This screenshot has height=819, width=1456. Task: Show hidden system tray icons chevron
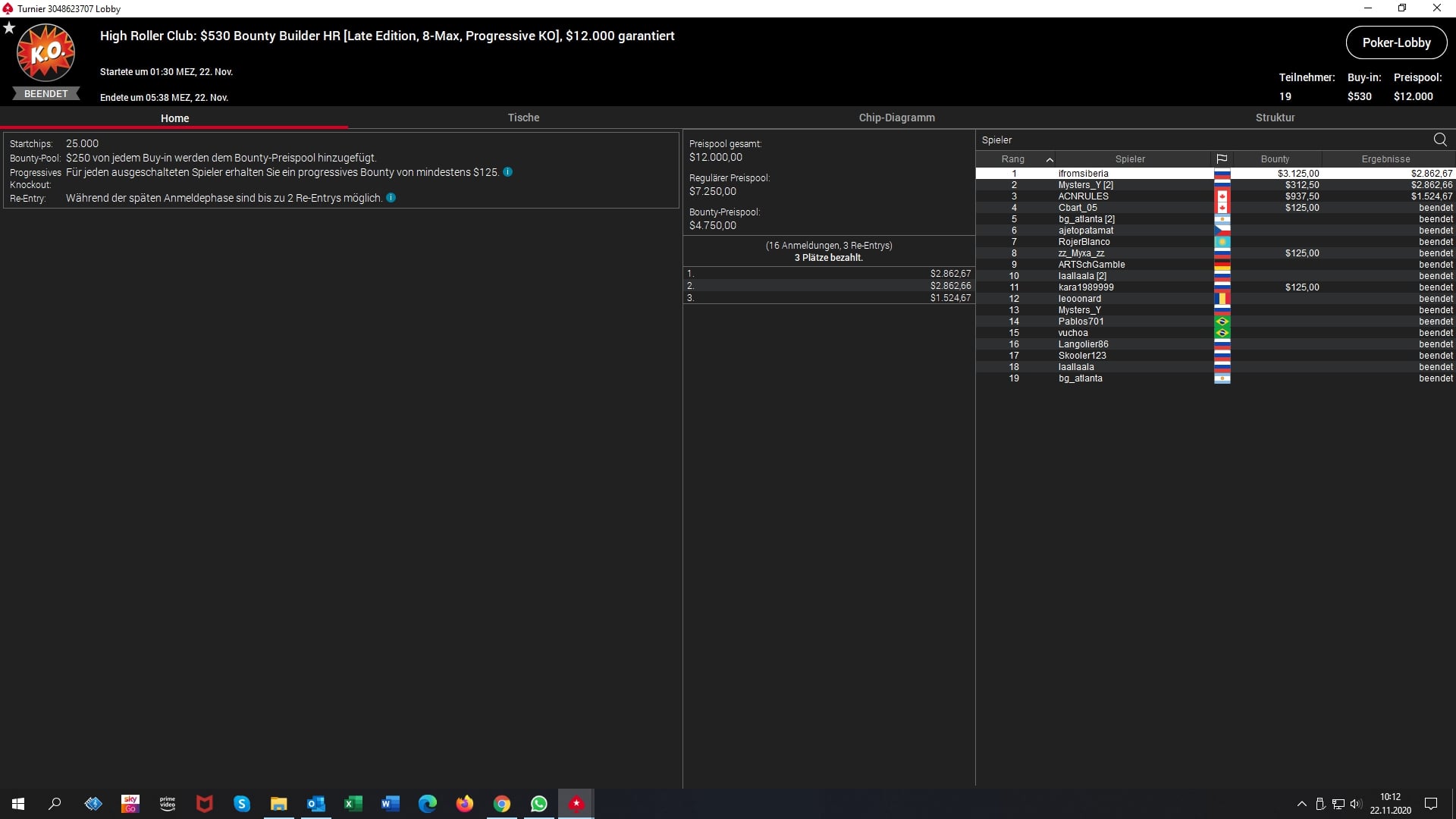click(x=1301, y=804)
